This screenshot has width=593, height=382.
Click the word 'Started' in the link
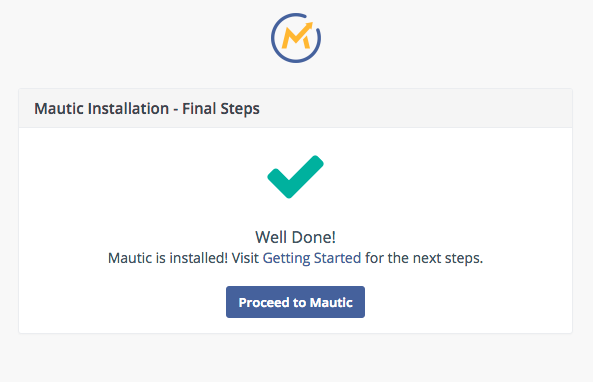pyautogui.click(x=337, y=258)
